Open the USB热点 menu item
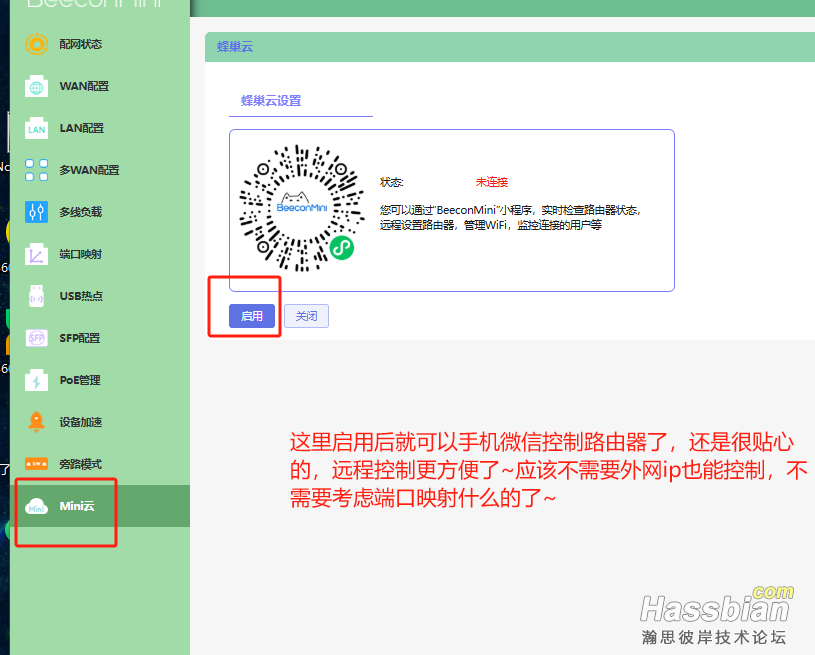The image size is (815, 655). click(x=100, y=296)
